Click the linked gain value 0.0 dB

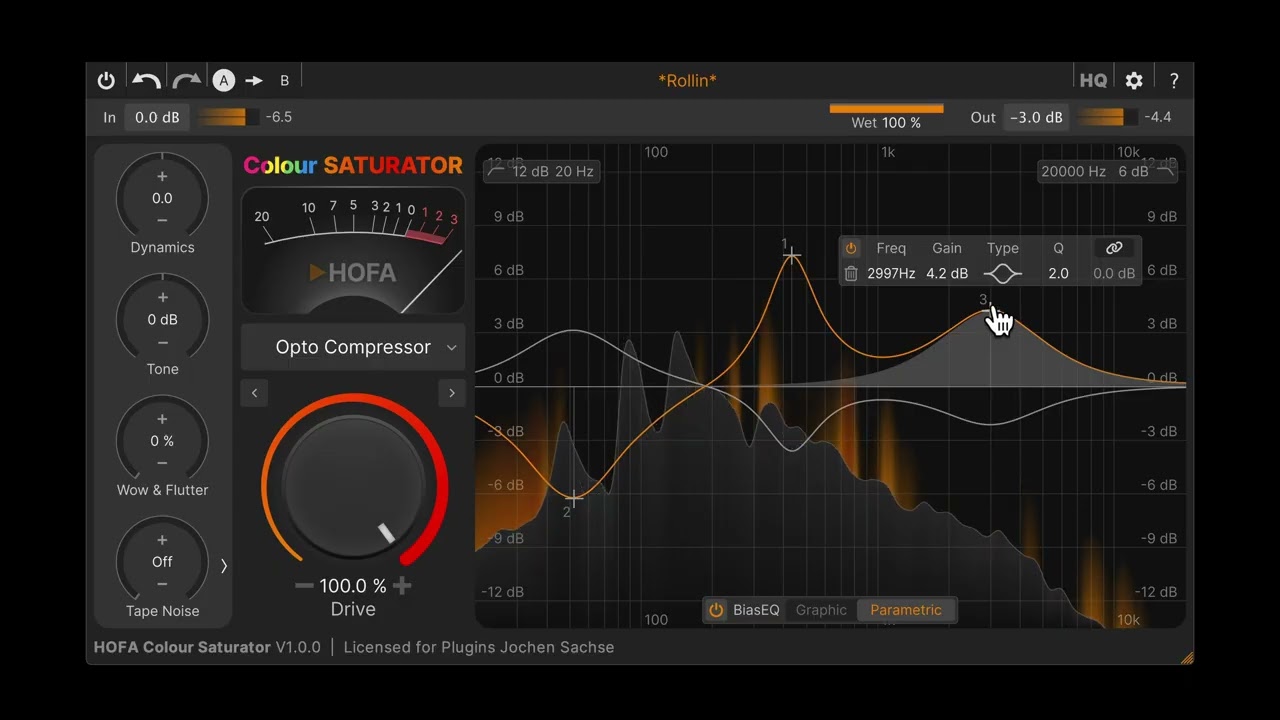pyautogui.click(x=1114, y=273)
